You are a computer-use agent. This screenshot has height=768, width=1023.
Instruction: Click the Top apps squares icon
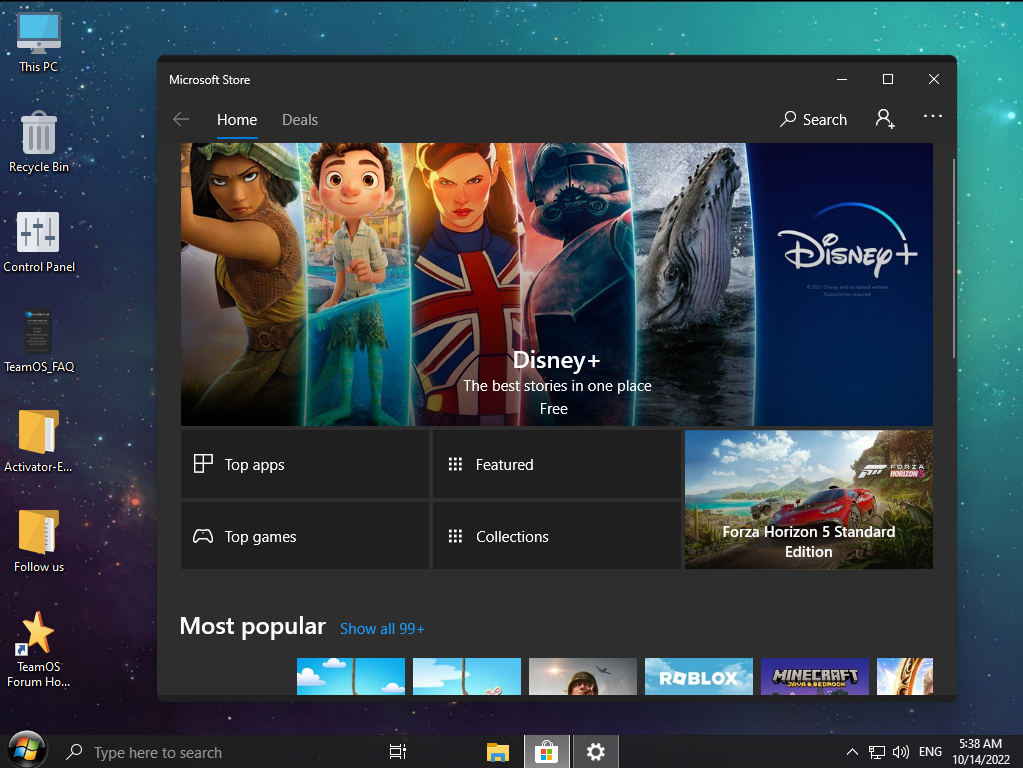(203, 464)
